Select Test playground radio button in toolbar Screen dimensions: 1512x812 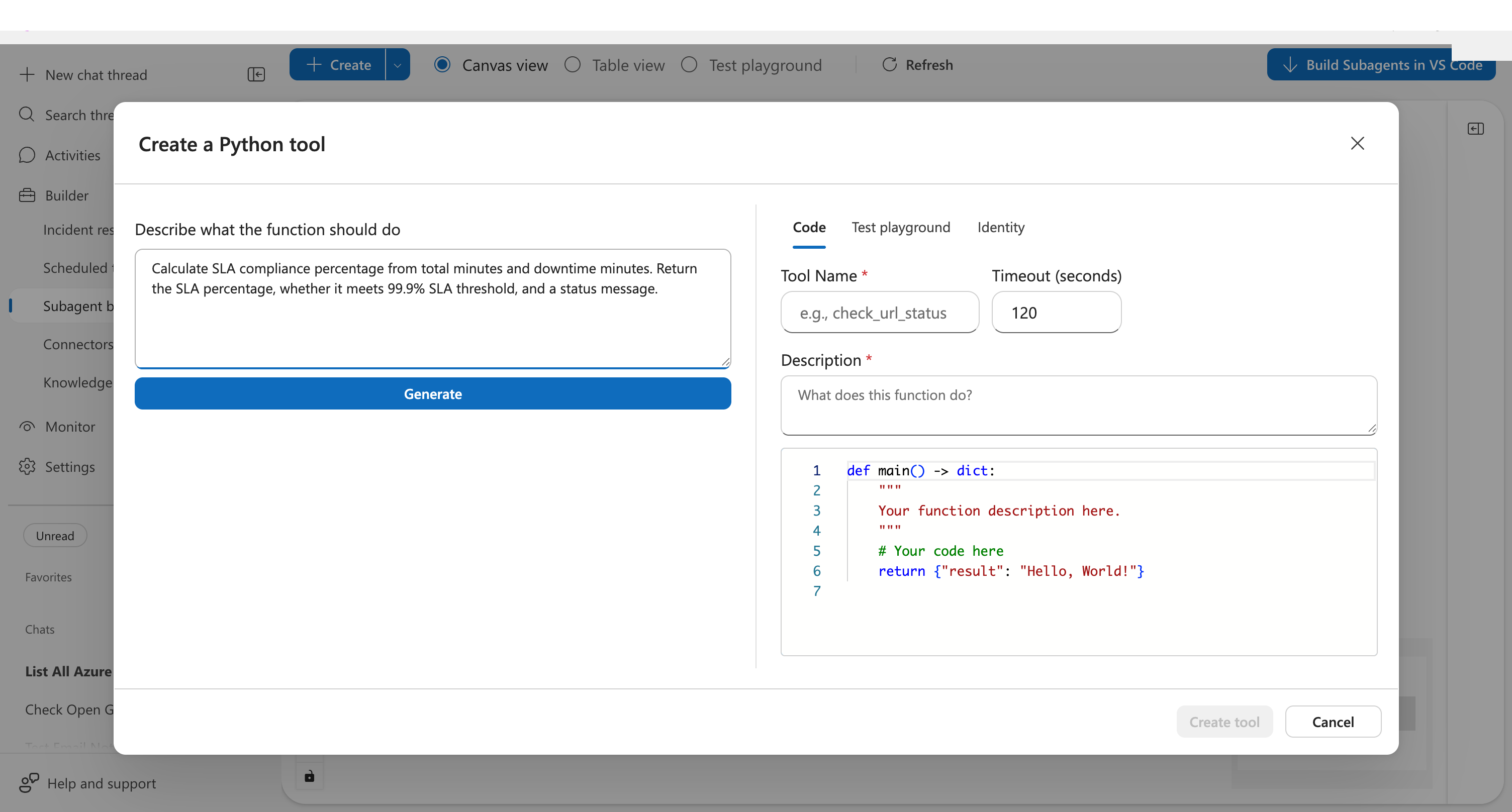pos(689,64)
